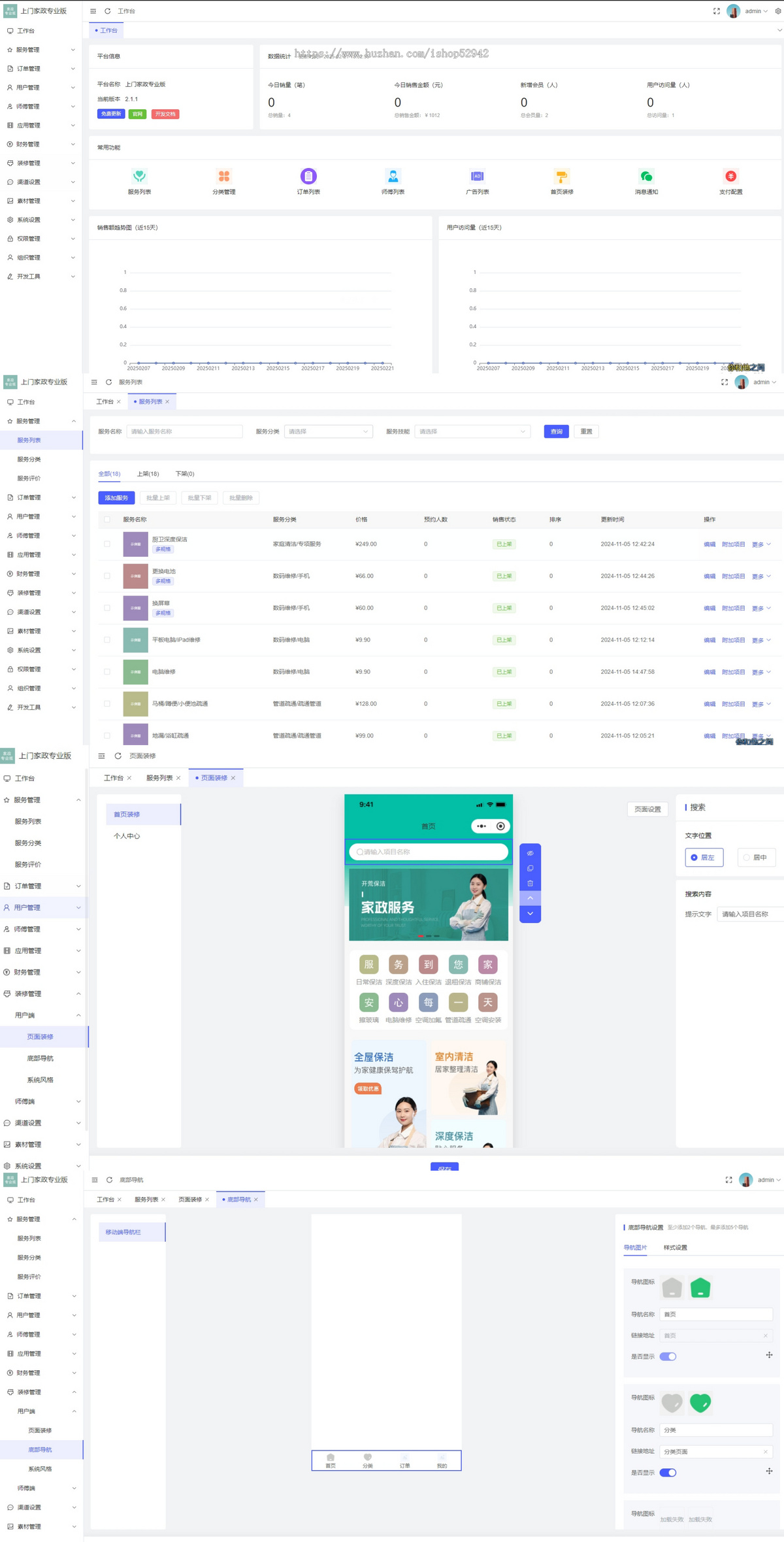Select 移动端导航栏 list item
Image resolution: width=784 pixels, height=1542 pixels.
tap(132, 1232)
